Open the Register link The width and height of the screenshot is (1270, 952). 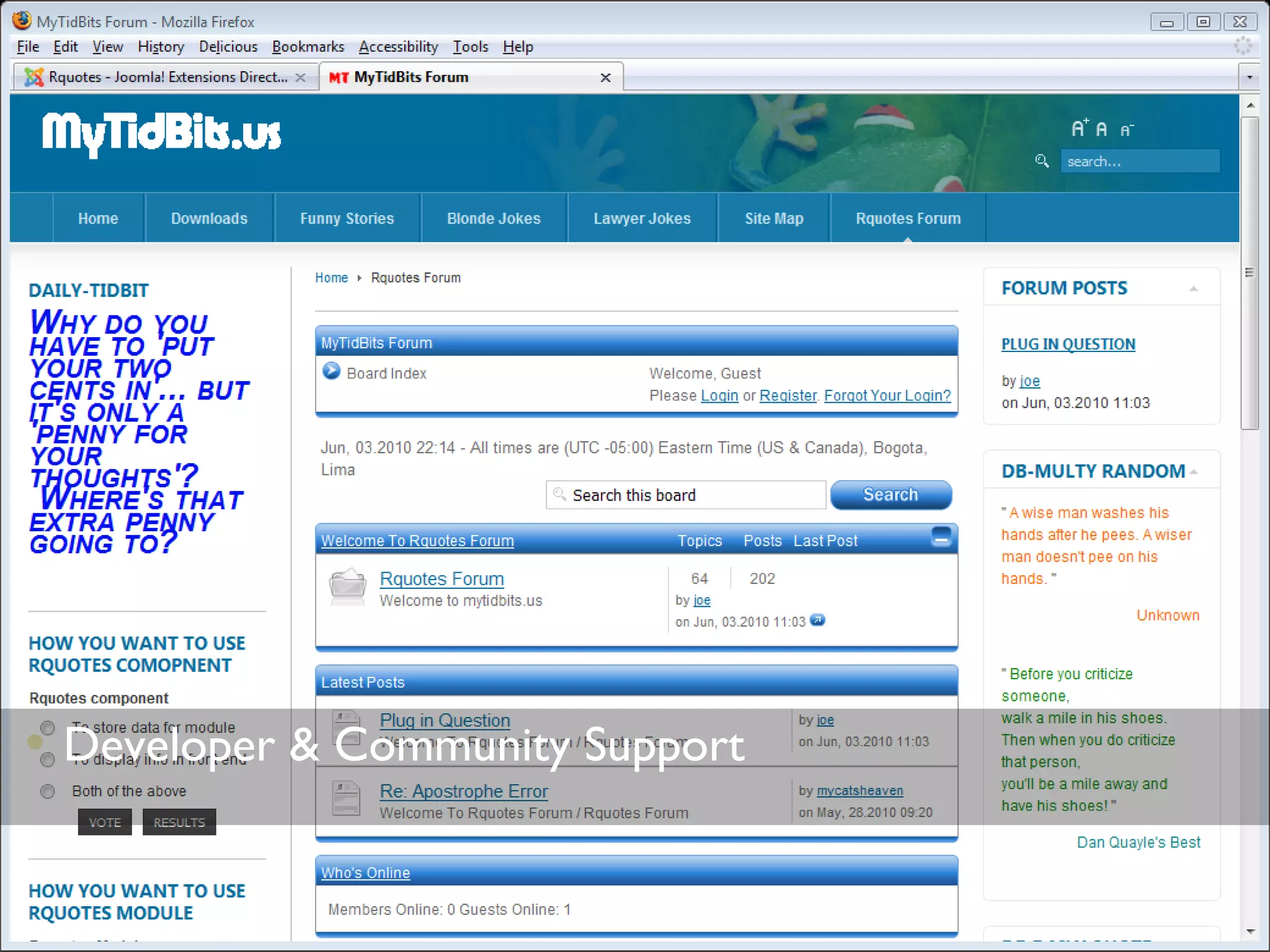(x=788, y=395)
